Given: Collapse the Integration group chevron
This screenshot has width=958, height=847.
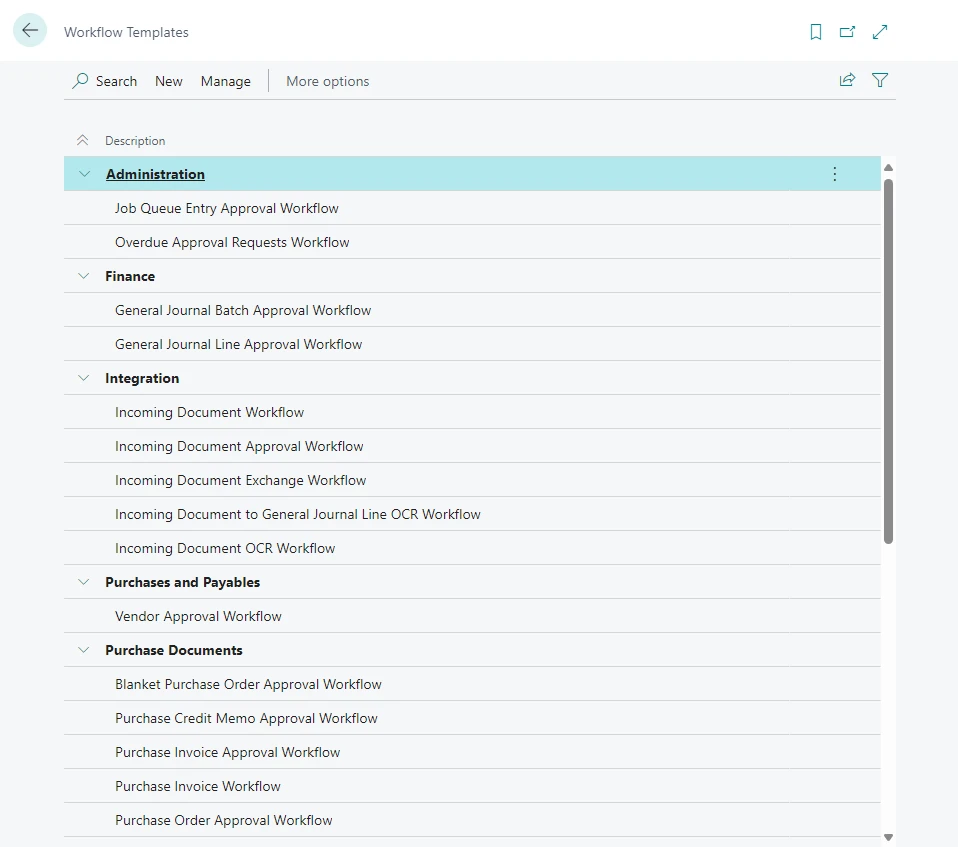Looking at the screenshot, I should pos(84,378).
